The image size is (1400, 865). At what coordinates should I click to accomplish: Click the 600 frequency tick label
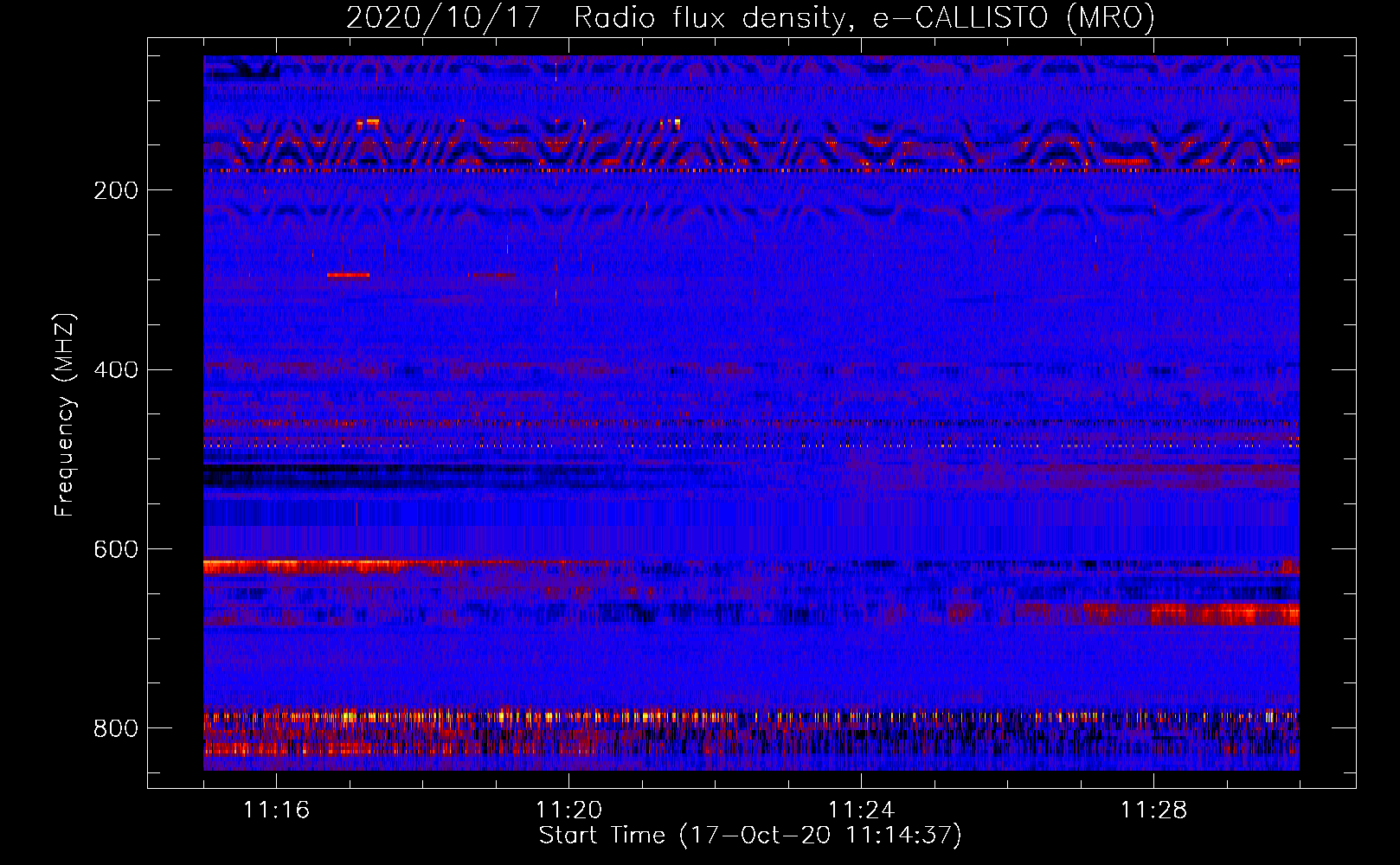[116, 550]
